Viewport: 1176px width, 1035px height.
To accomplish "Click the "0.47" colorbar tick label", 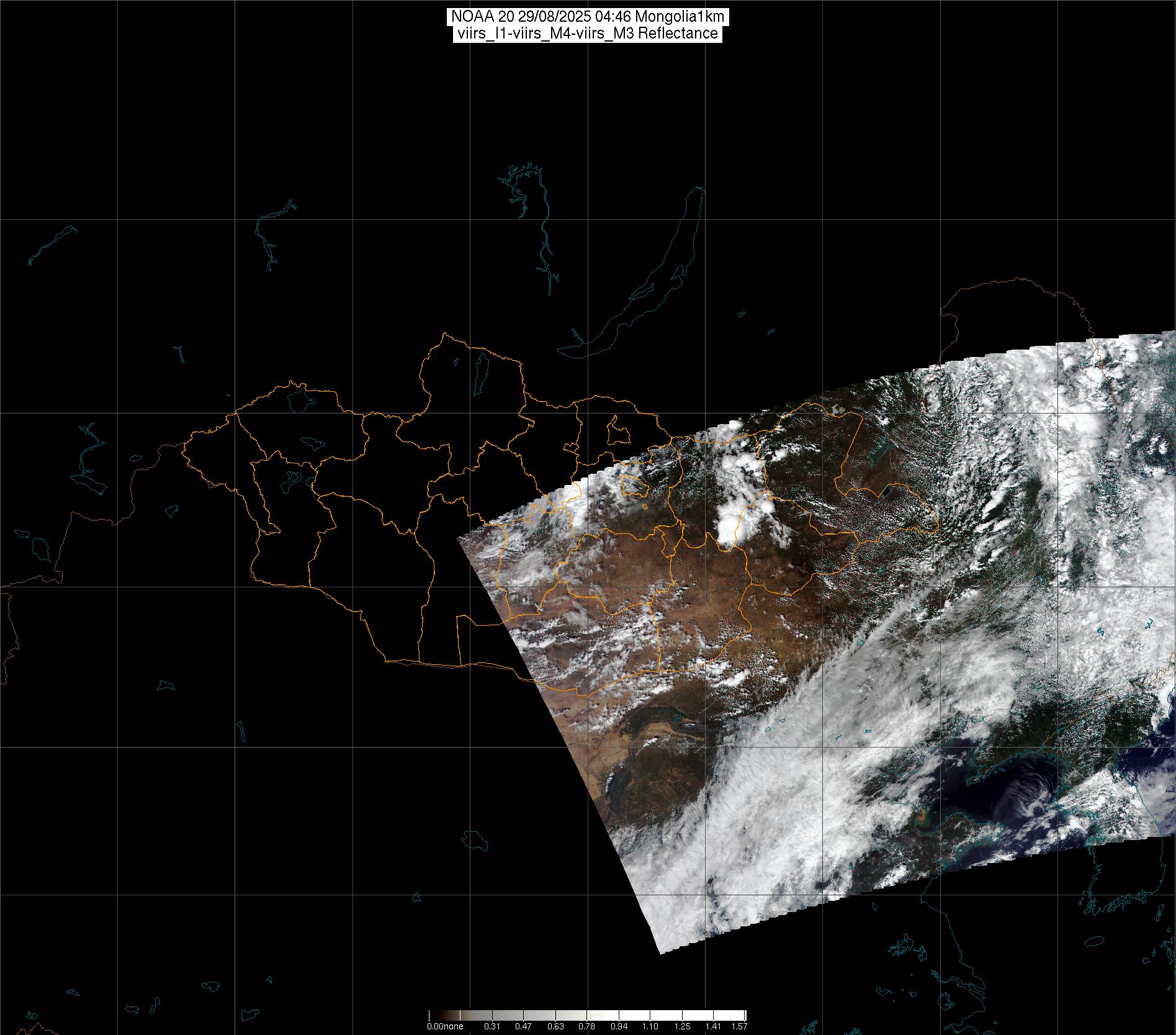I will (x=524, y=1026).
